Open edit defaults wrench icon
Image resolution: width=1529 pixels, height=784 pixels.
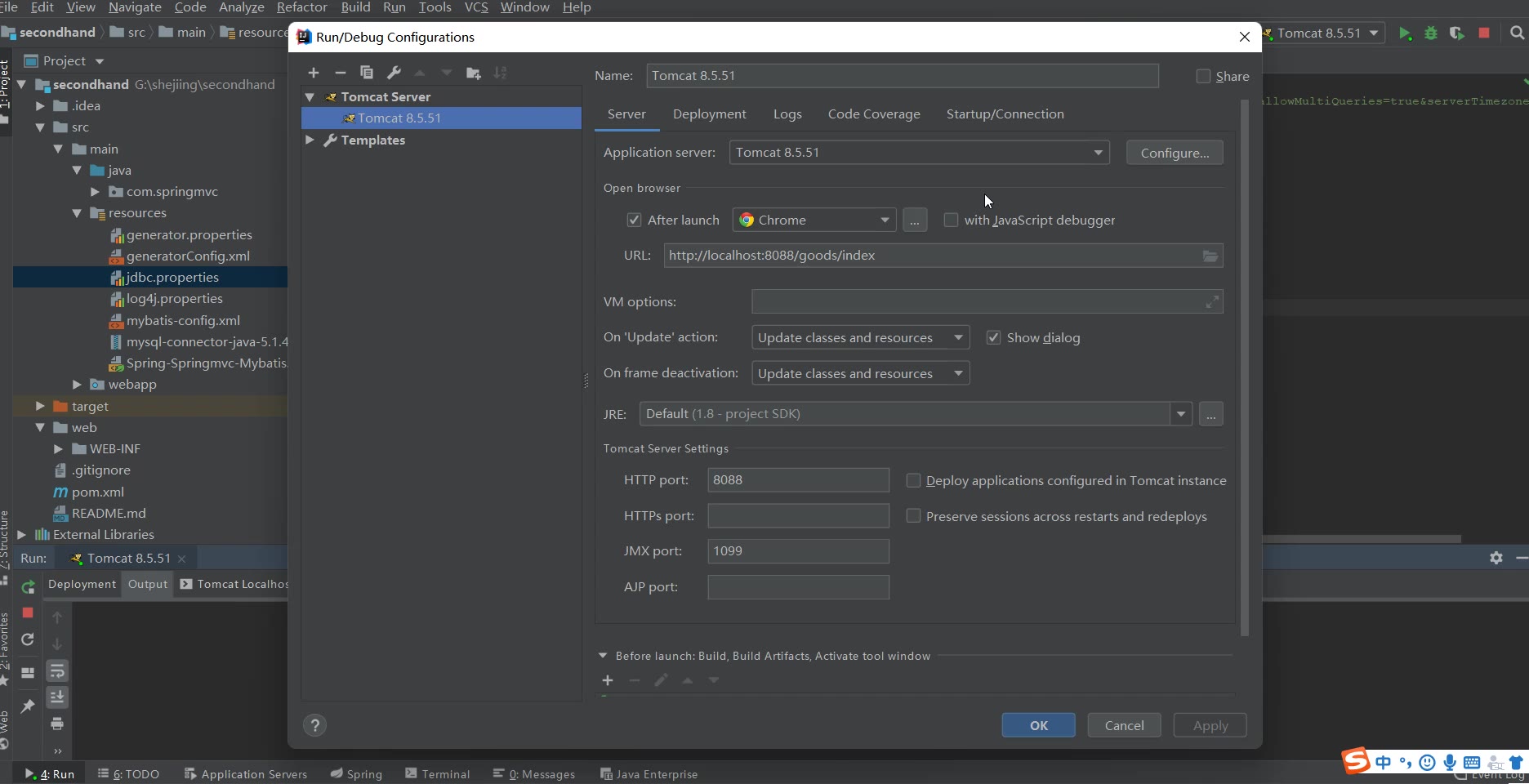coord(394,73)
